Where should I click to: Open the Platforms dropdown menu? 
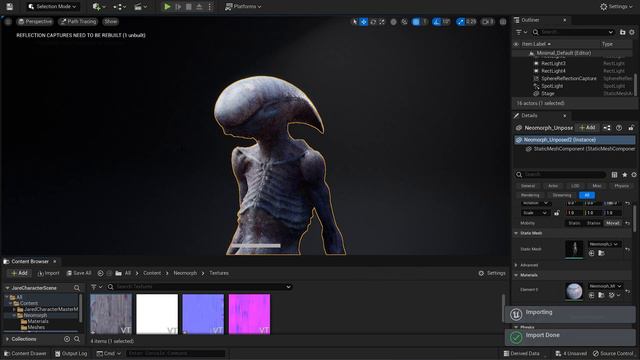click(243, 7)
